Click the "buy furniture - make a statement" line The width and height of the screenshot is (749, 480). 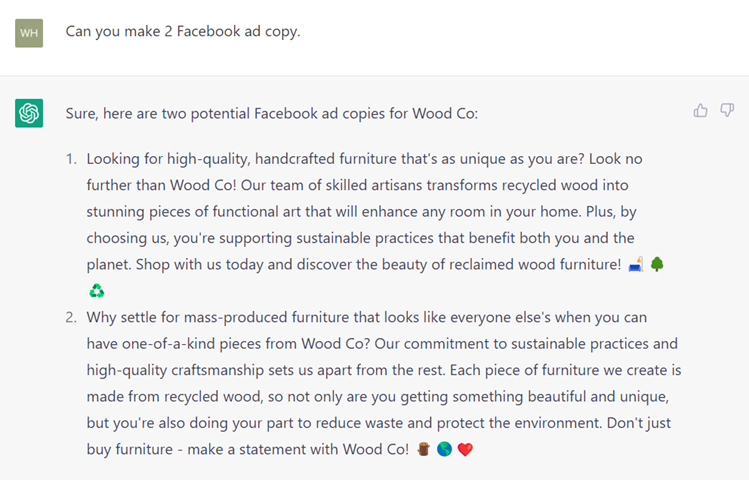(250, 449)
